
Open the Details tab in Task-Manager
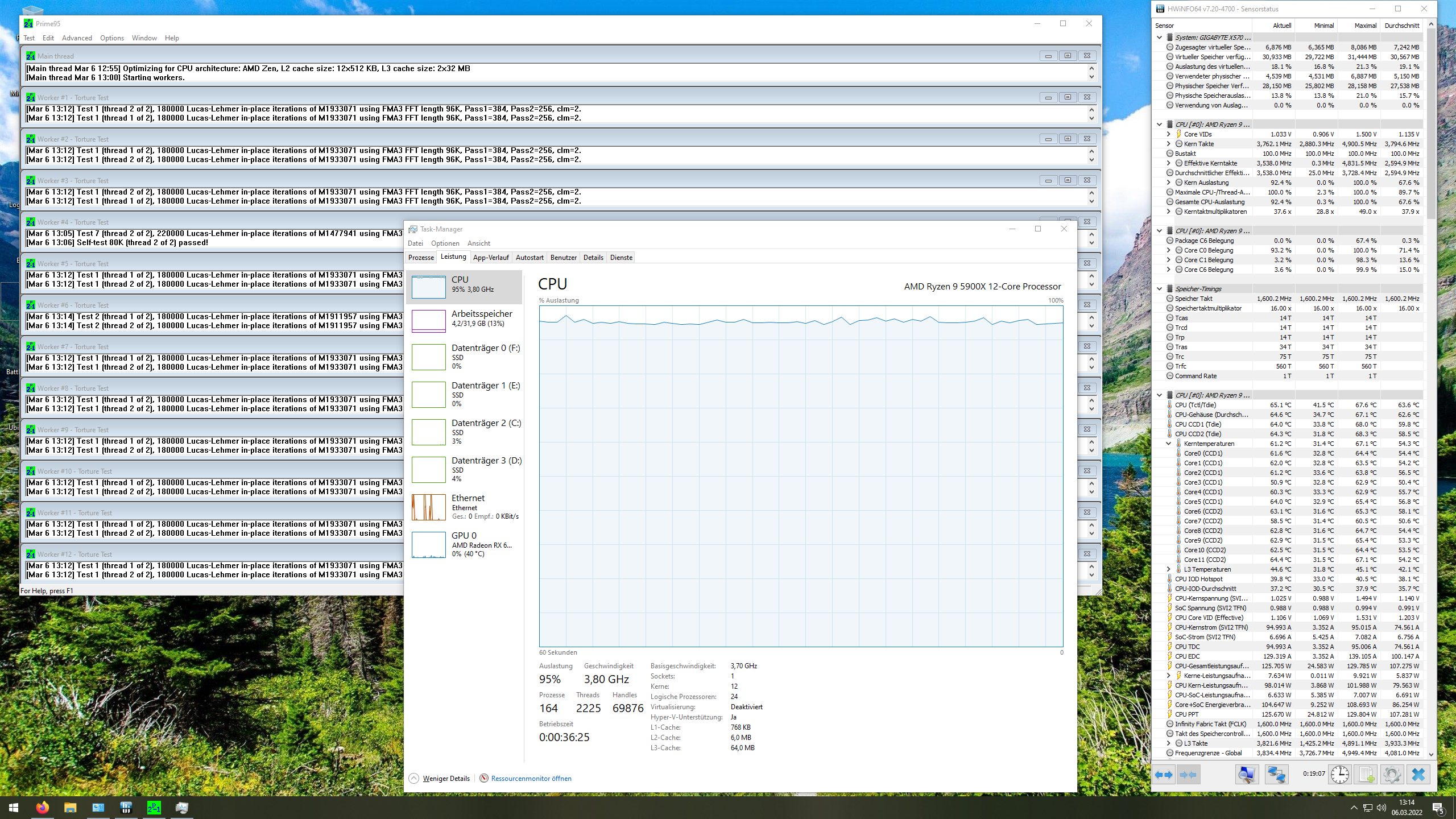593,258
